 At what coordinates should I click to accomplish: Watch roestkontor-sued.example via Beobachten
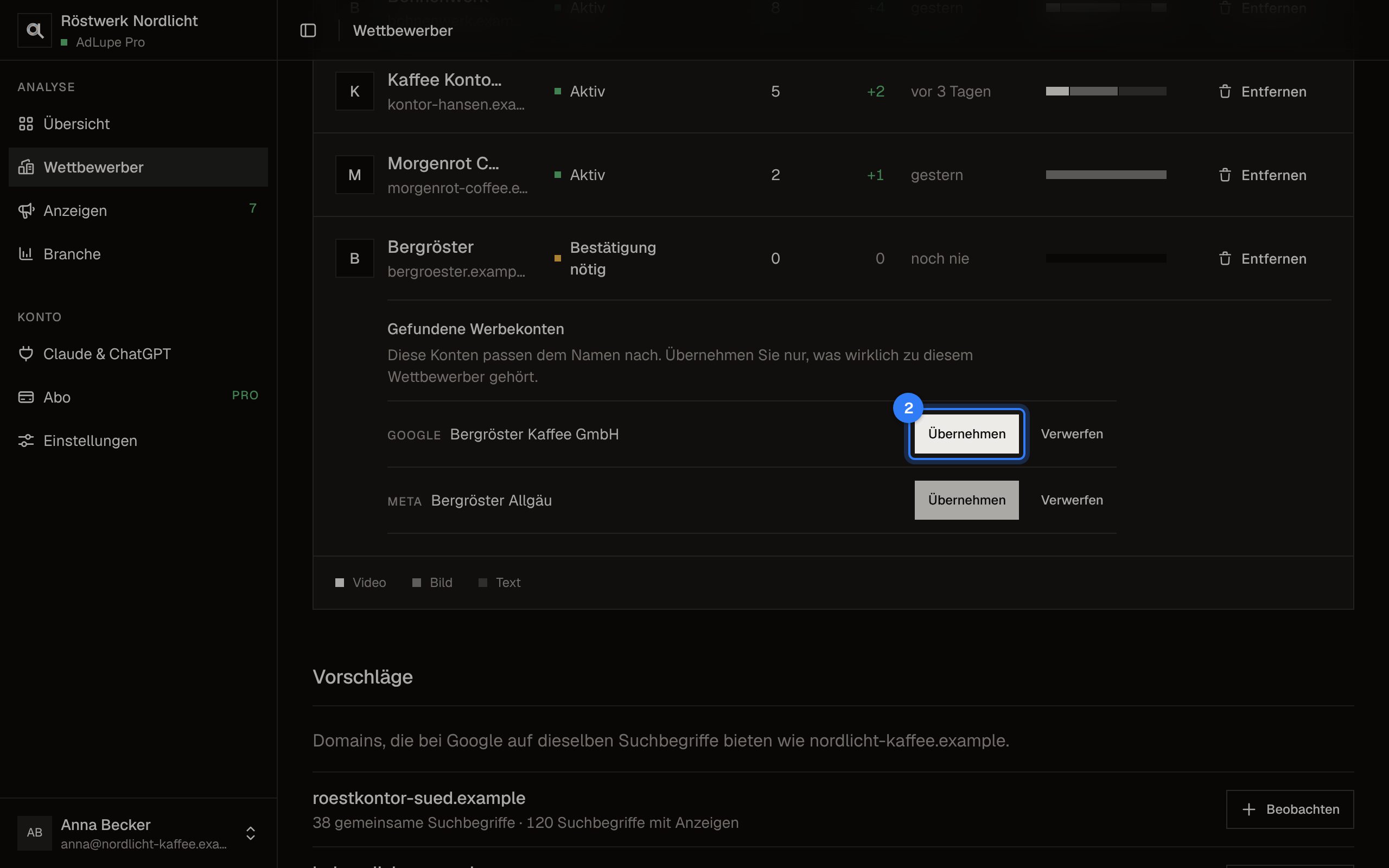coord(1290,809)
